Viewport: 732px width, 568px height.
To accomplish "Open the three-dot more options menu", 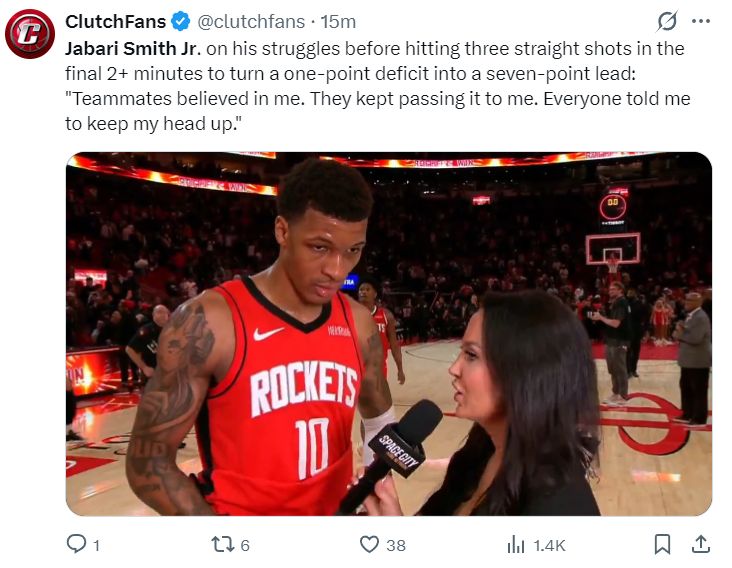I will pyautogui.click(x=701, y=21).
